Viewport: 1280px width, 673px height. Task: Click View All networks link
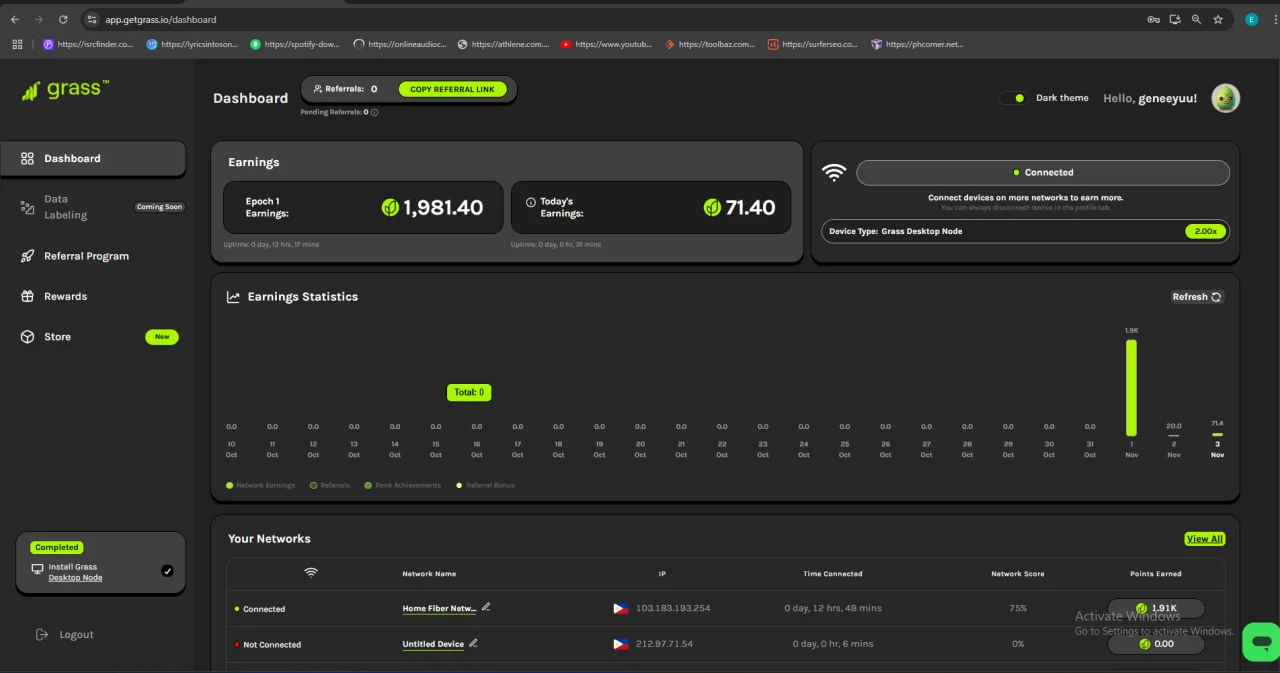pos(1204,539)
